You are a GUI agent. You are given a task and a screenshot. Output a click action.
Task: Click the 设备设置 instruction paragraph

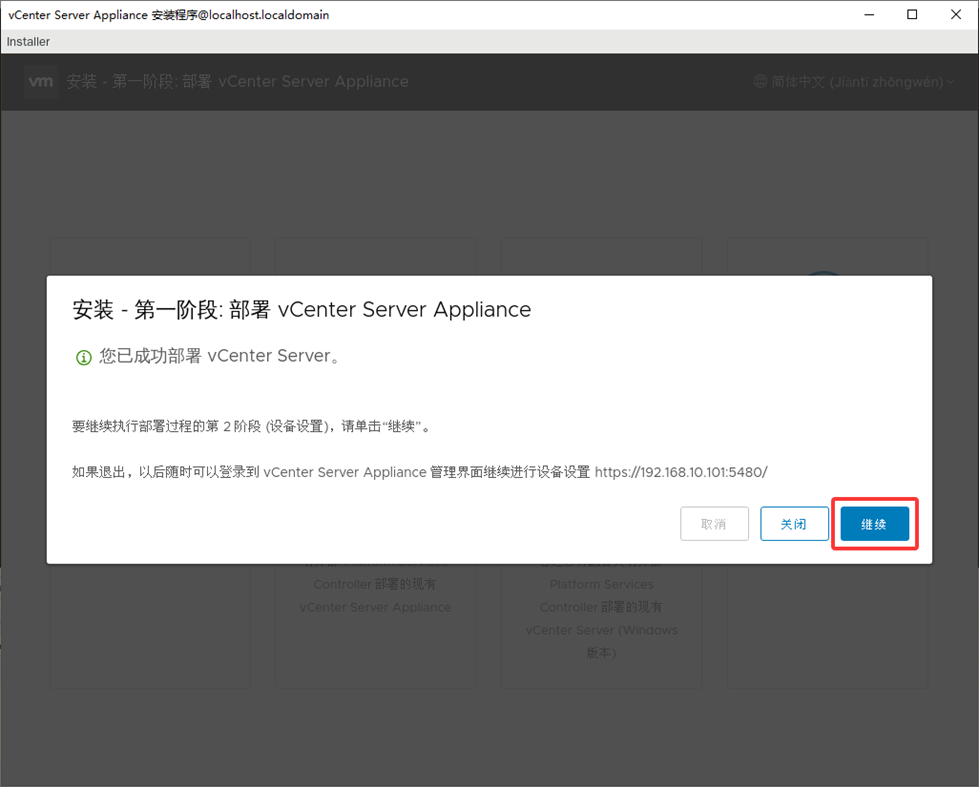pos(251,426)
